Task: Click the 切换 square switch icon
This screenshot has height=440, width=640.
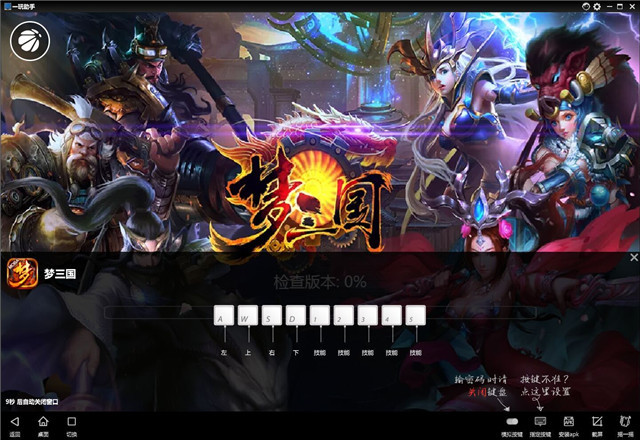Action: [x=71, y=421]
